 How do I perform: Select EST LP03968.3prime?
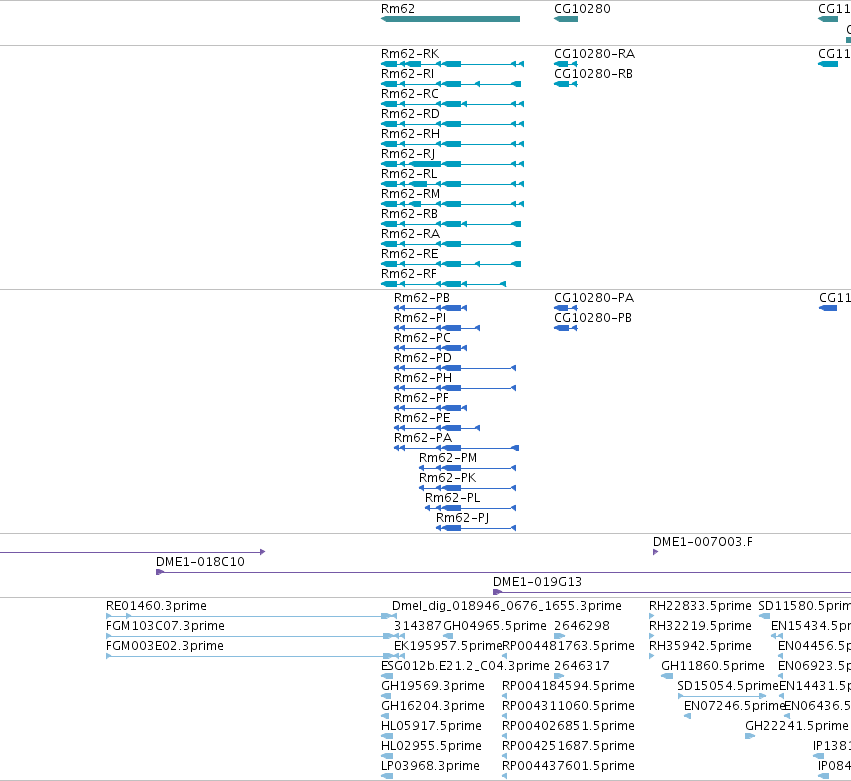pos(387,776)
